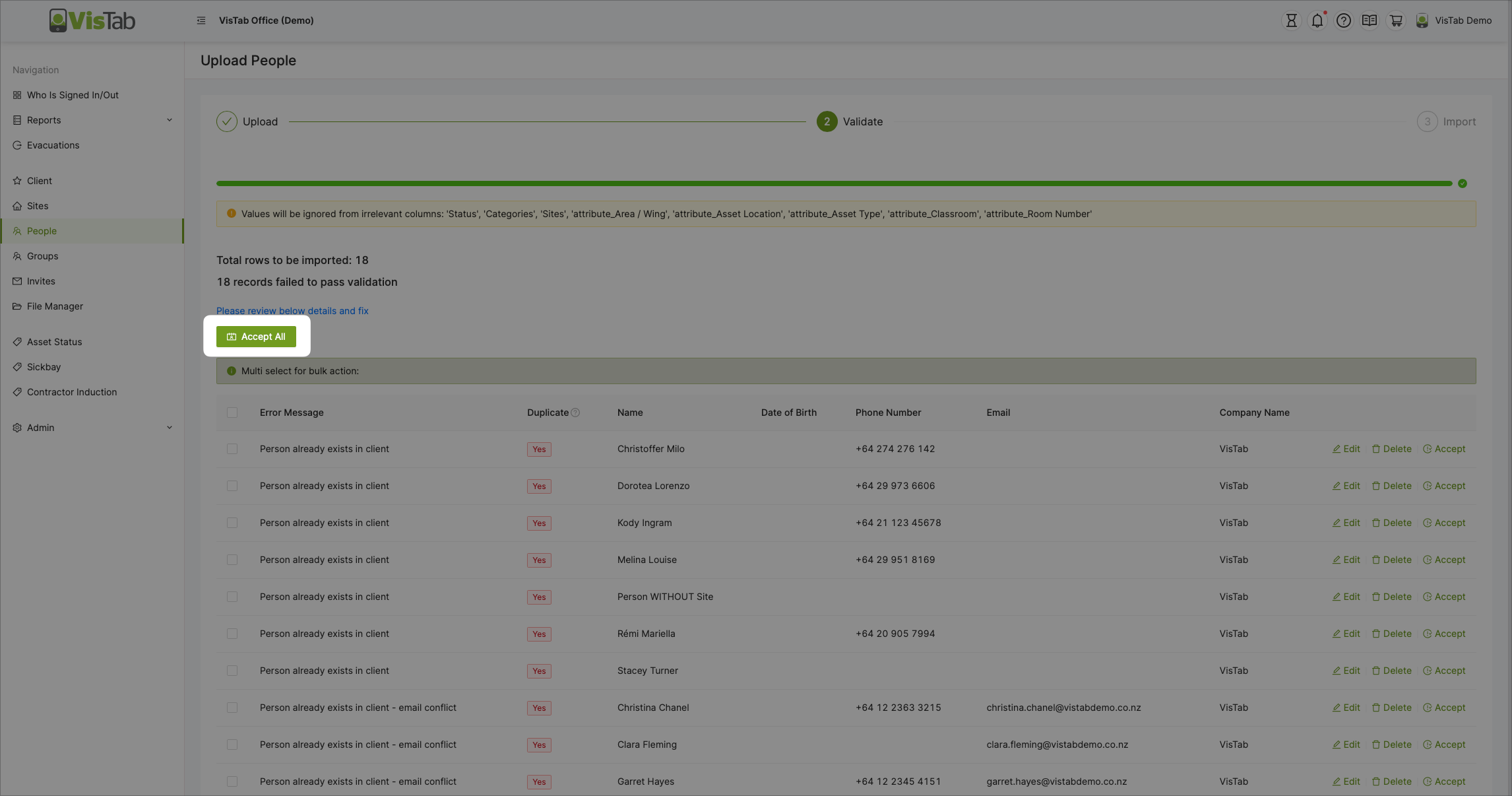1512x796 pixels.
Task: Click the hourglass icon in top bar
Action: pyautogui.click(x=1291, y=20)
